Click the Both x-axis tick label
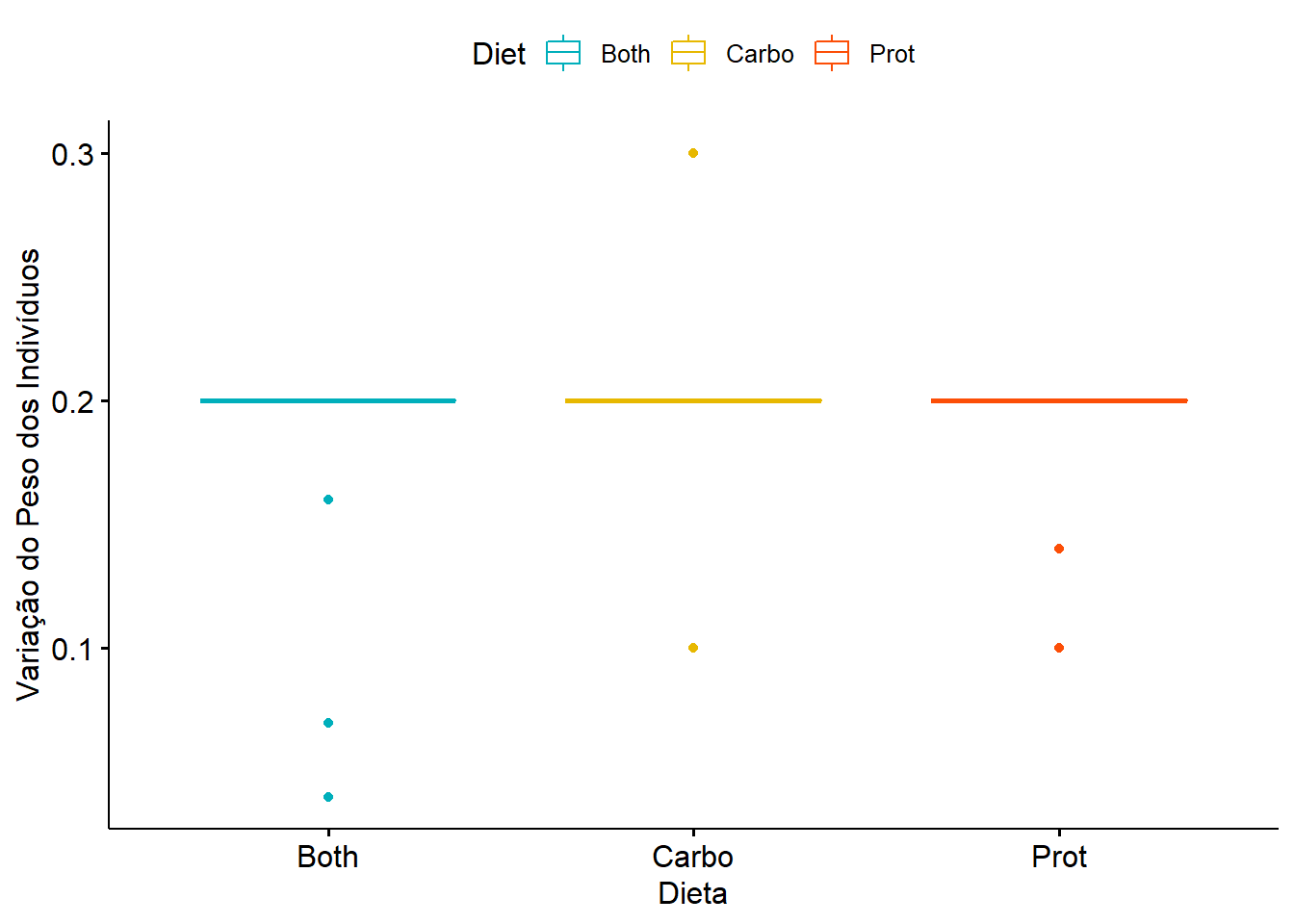This screenshot has height=924, width=1294. pos(327,857)
